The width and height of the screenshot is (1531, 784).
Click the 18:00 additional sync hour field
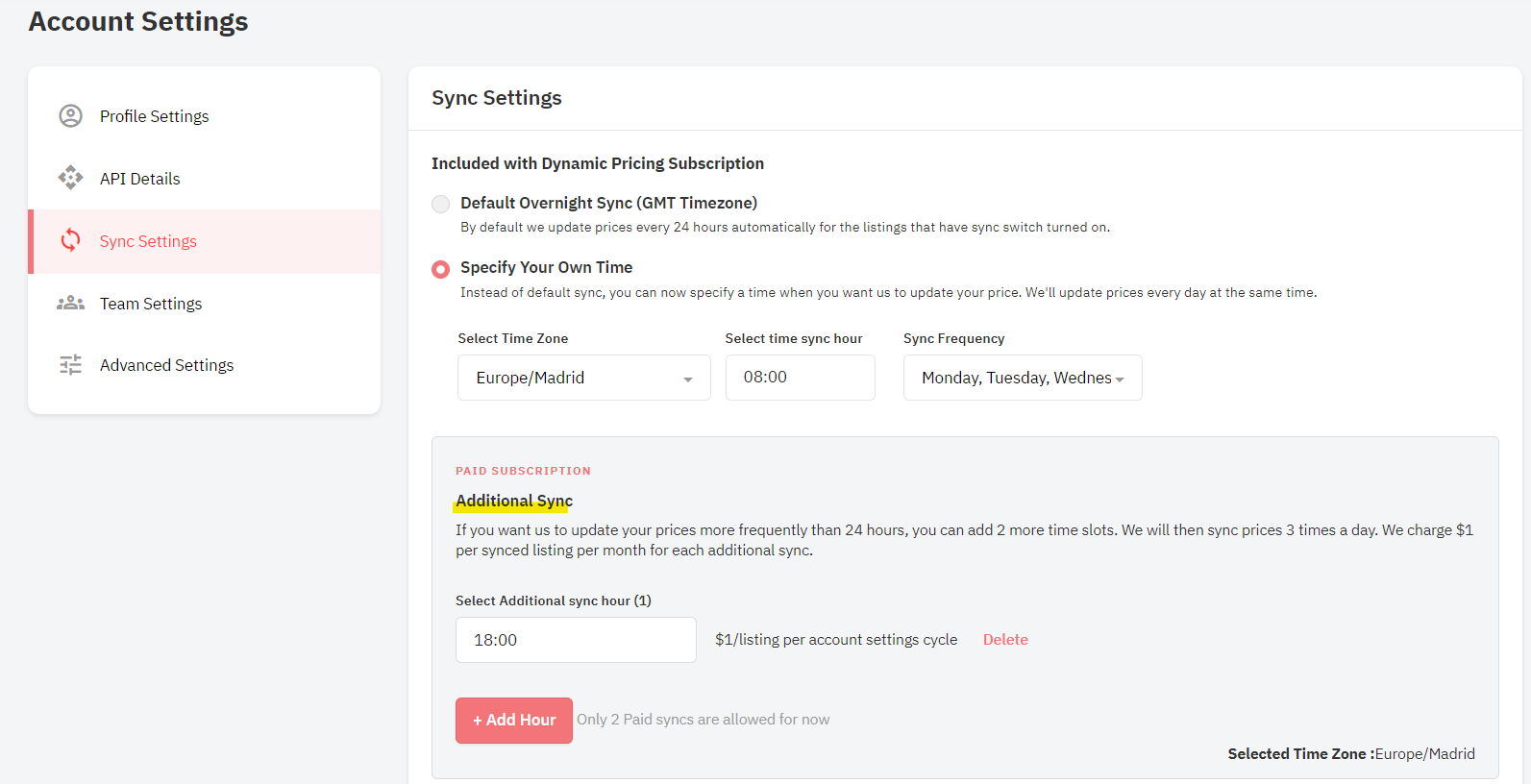(x=576, y=640)
